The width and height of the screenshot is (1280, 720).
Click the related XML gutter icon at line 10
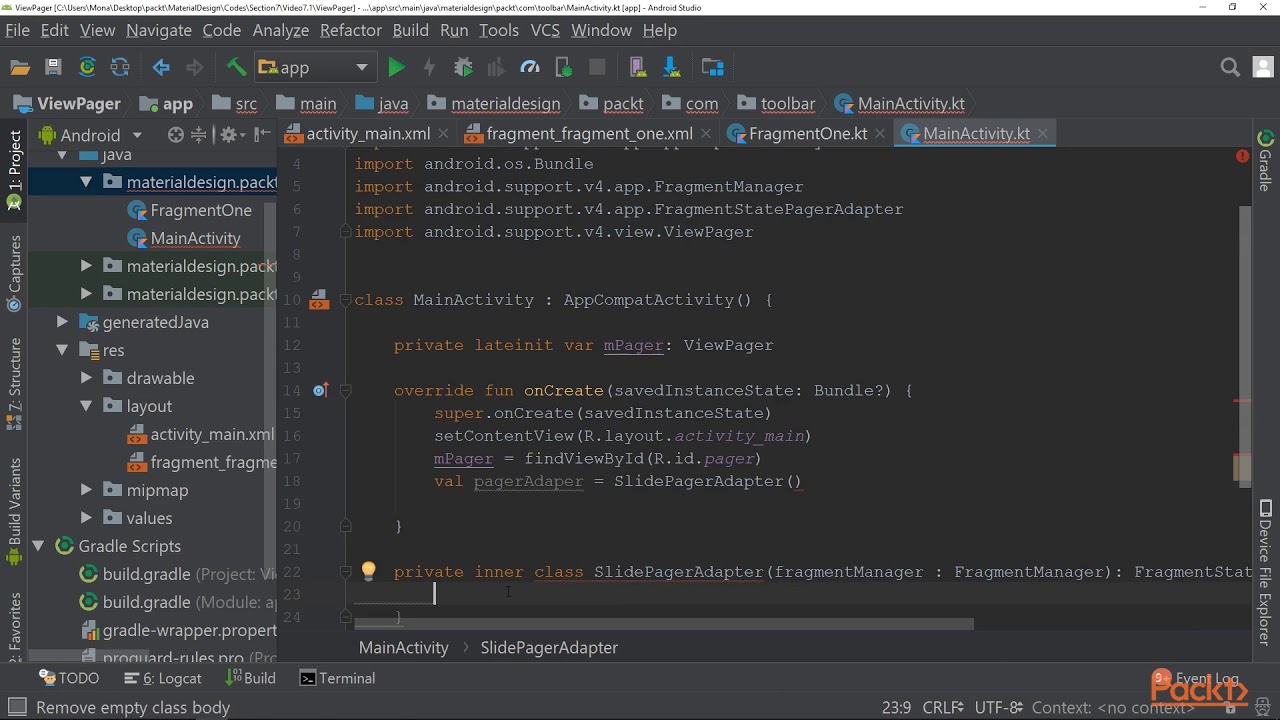click(319, 299)
